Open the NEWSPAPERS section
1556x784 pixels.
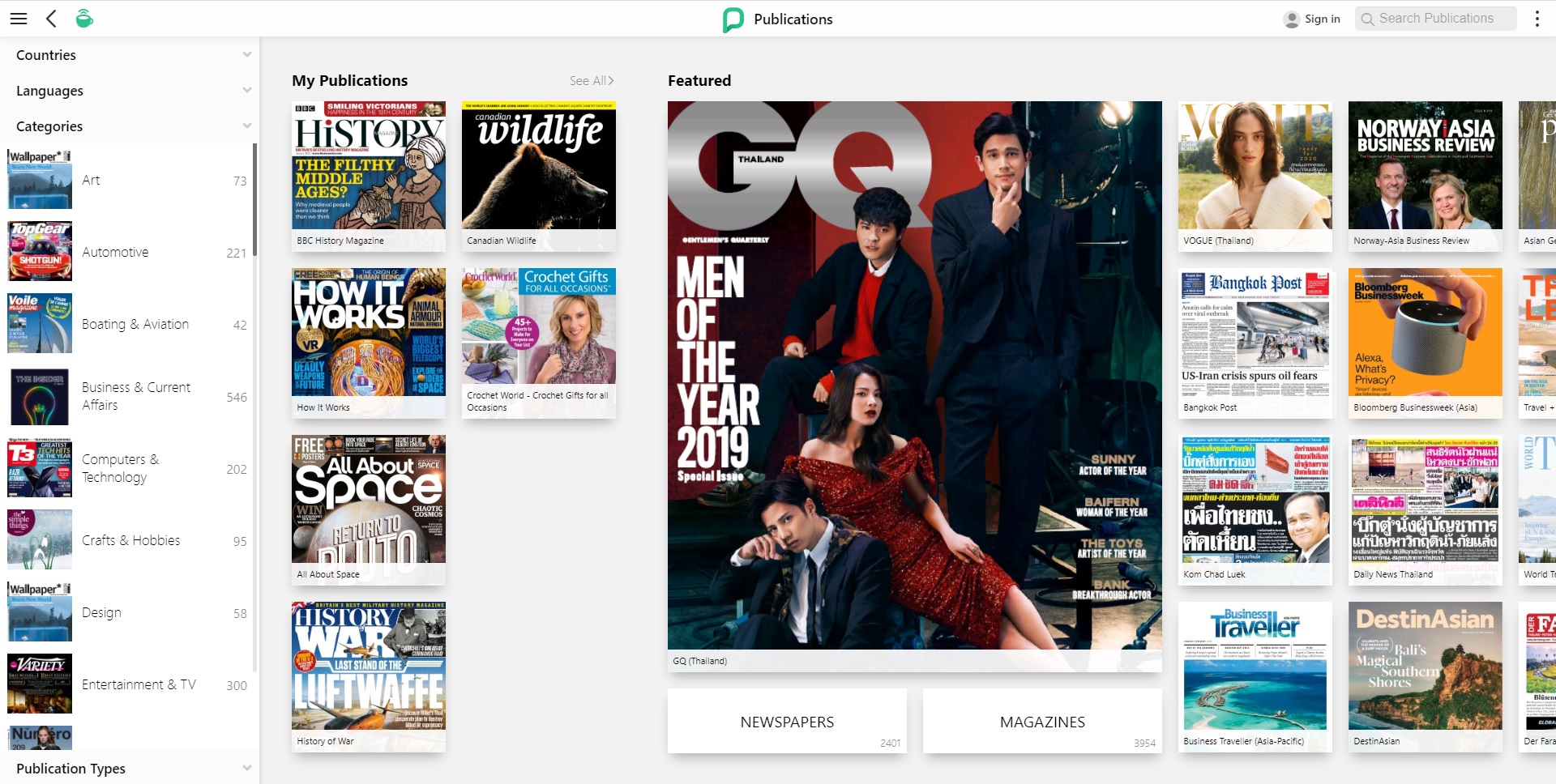[787, 721]
